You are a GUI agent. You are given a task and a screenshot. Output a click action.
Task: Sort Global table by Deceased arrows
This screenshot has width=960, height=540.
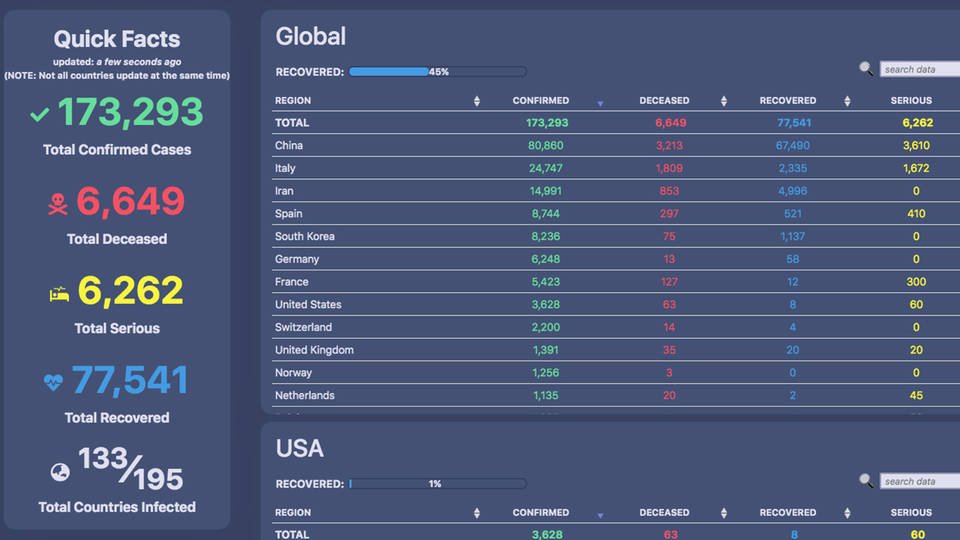[x=723, y=101]
